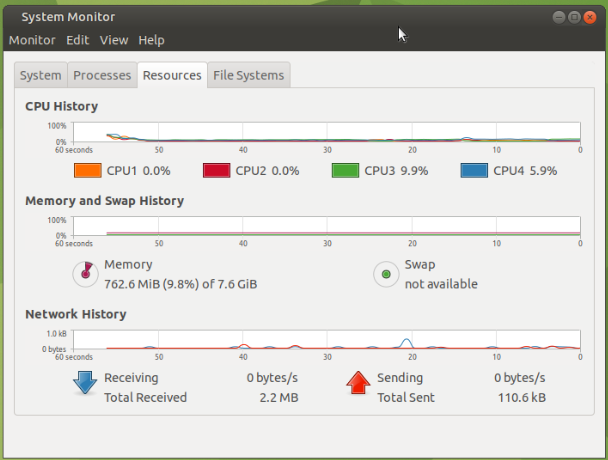Screen dimensions: 608x460
Task: Click the Swap pie chart icon
Action: pos(386,273)
